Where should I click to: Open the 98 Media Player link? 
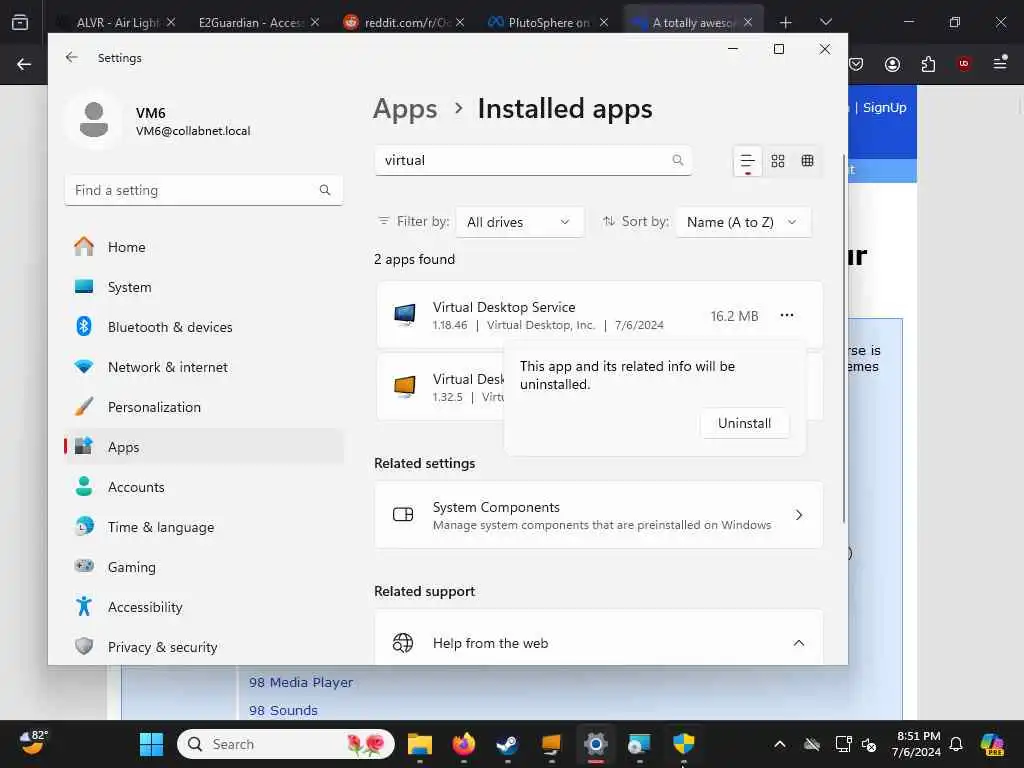300,682
